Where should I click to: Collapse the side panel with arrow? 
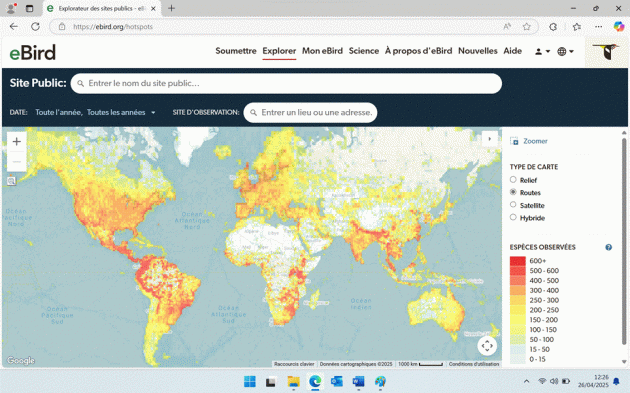(490, 139)
